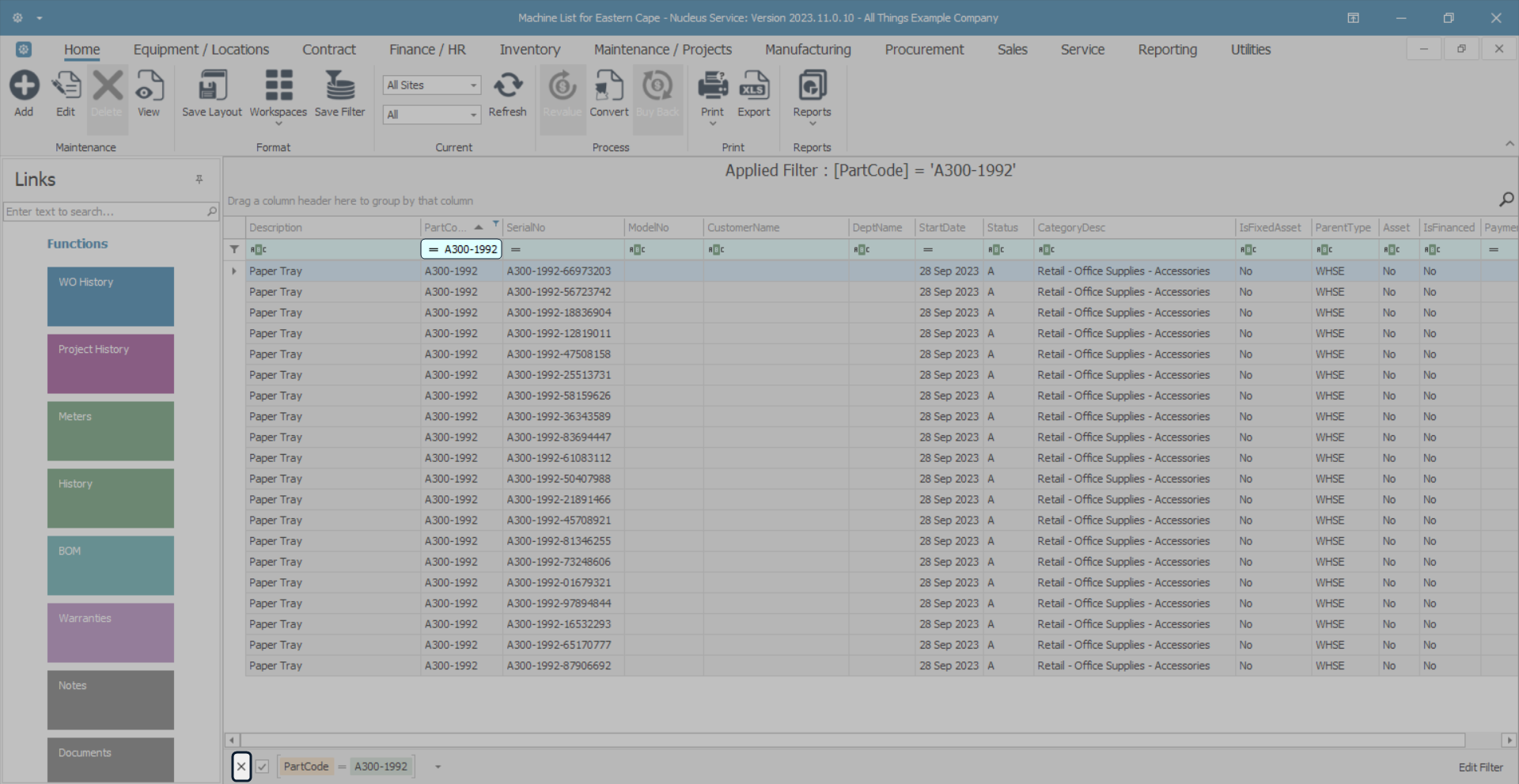Viewport: 1519px width, 784px height.
Task: Open the Equipment / Locations tab
Action: click(201, 50)
